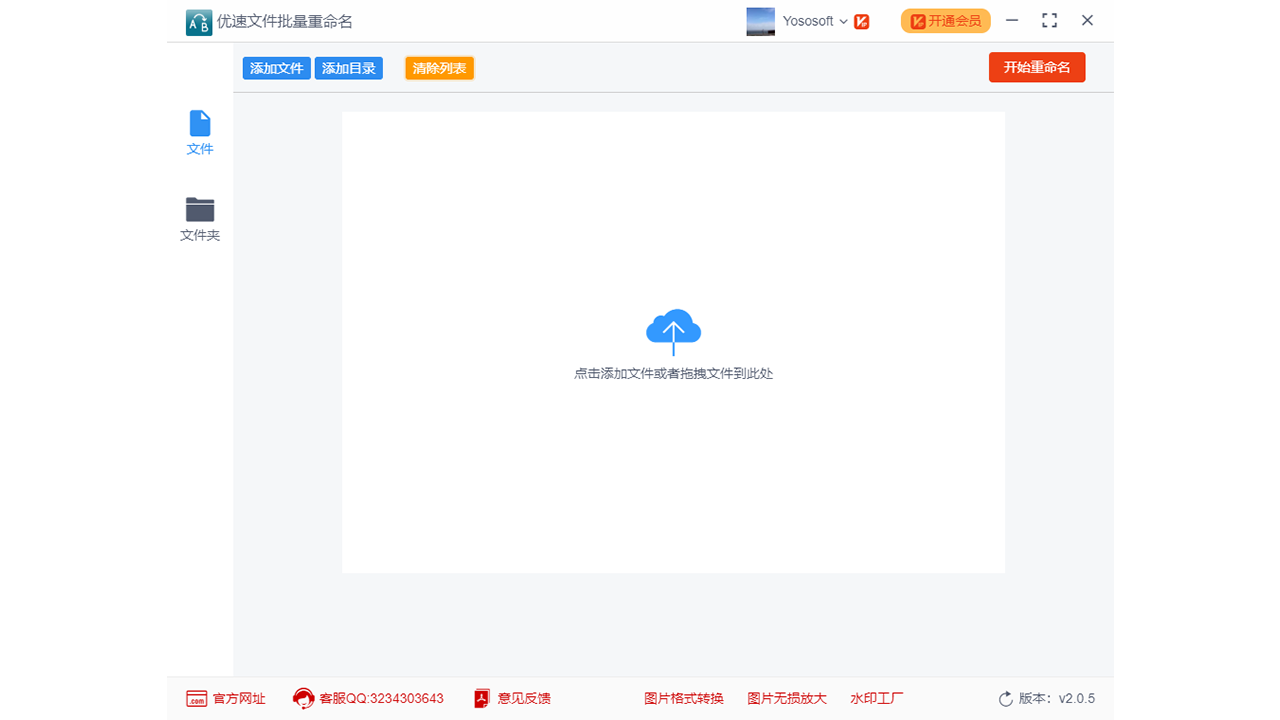Click the app logo icon in the title bar
The width and height of the screenshot is (1280, 720).
[198, 20]
